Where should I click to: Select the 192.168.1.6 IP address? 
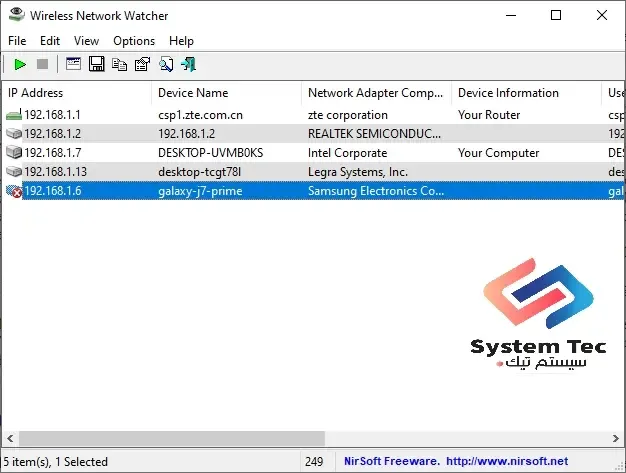pyautogui.click(x=53, y=191)
